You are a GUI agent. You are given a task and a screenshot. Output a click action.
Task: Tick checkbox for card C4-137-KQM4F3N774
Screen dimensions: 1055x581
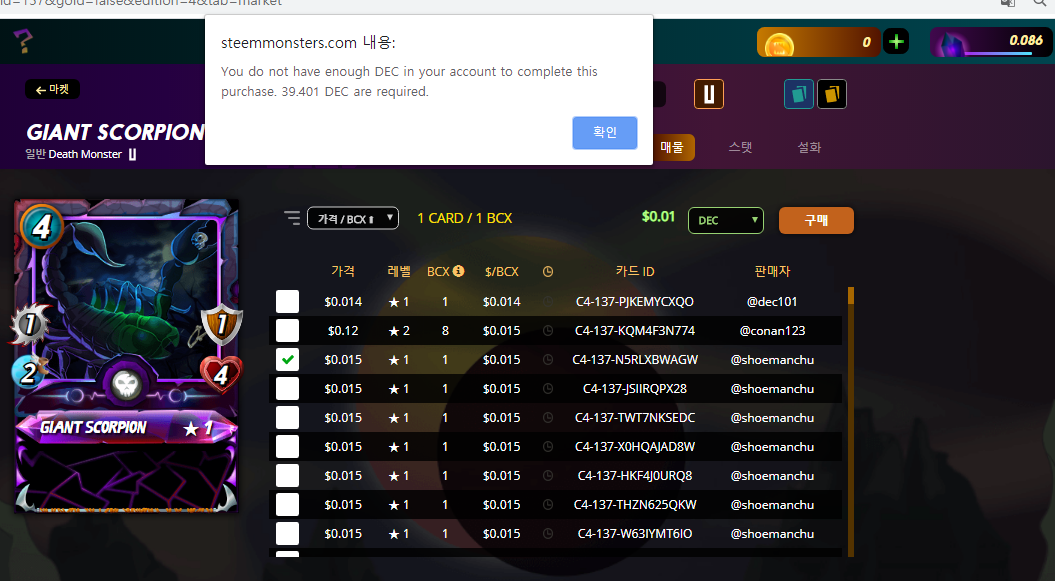tap(287, 331)
